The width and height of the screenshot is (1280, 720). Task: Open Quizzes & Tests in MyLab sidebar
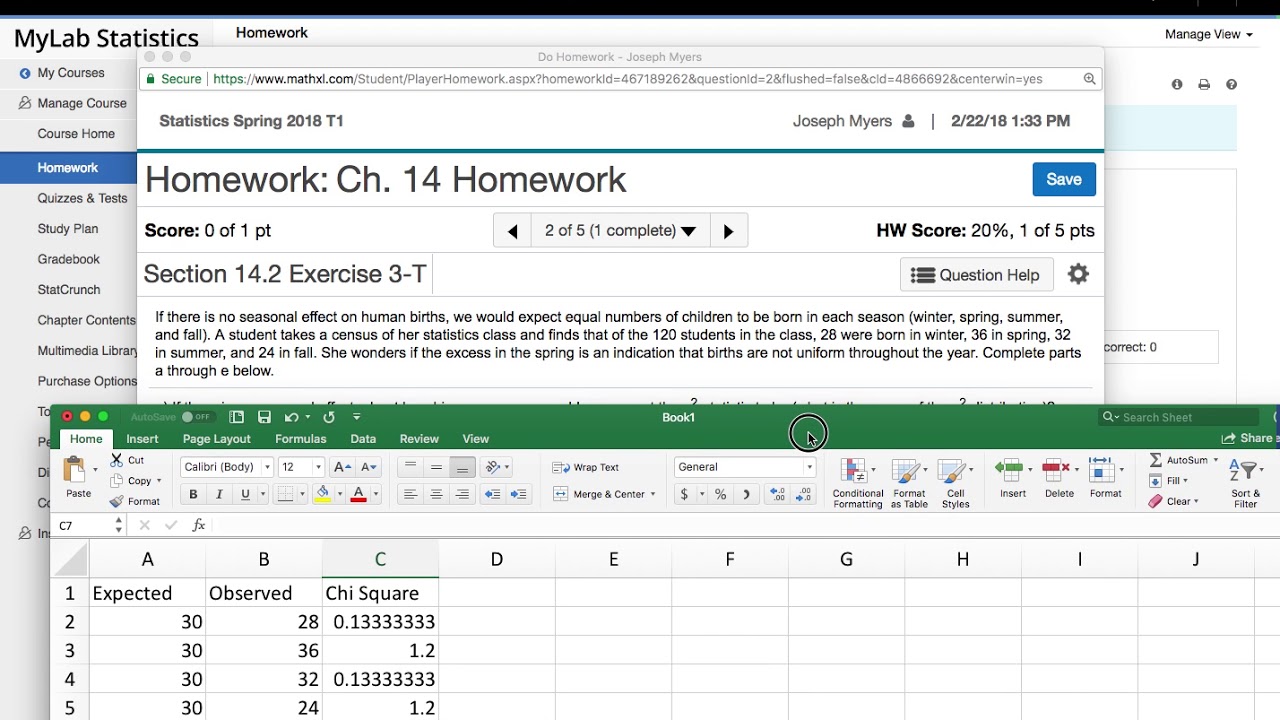[x=82, y=198]
